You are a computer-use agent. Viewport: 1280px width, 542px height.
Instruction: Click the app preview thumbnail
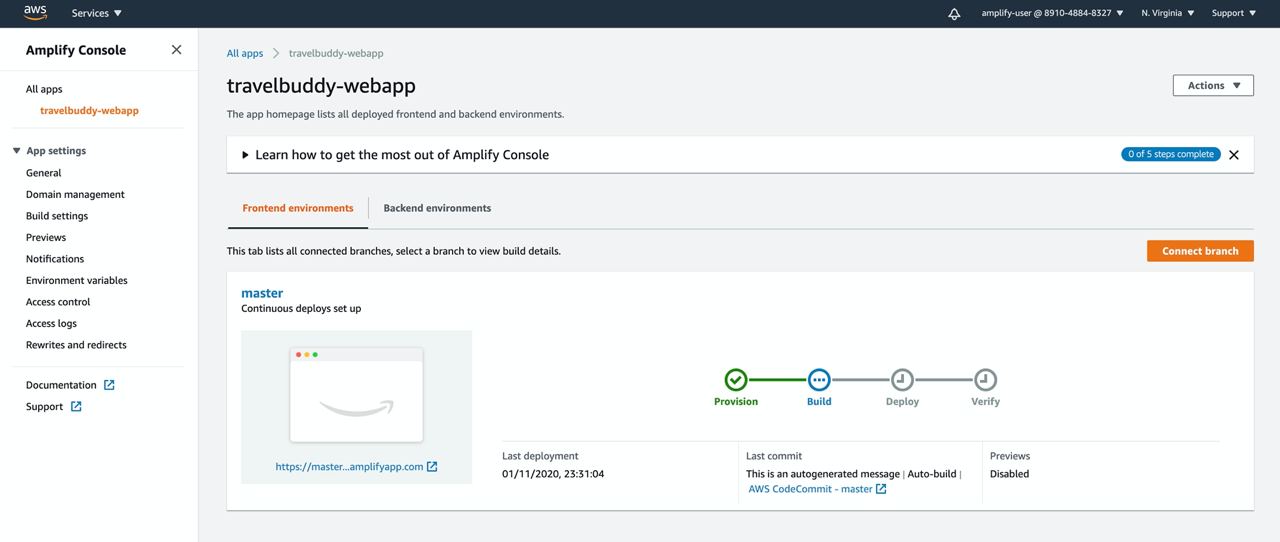356,395
